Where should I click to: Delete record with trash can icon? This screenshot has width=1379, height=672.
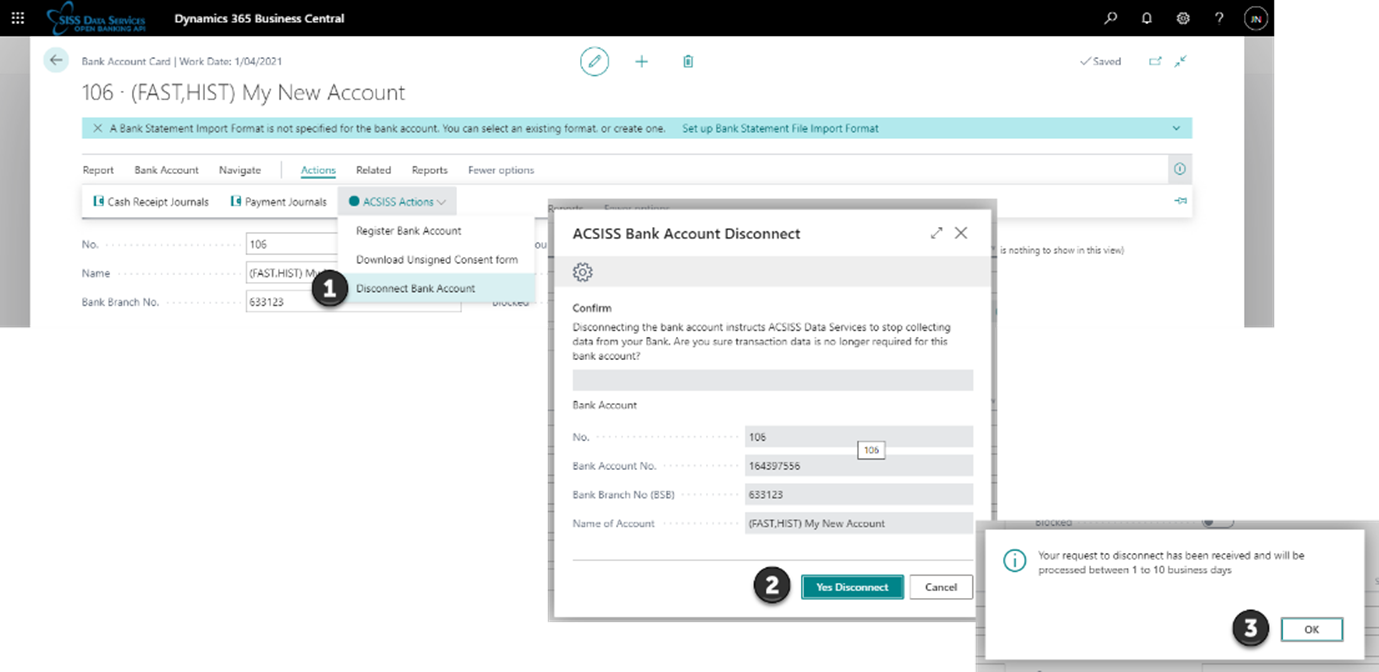688,61
